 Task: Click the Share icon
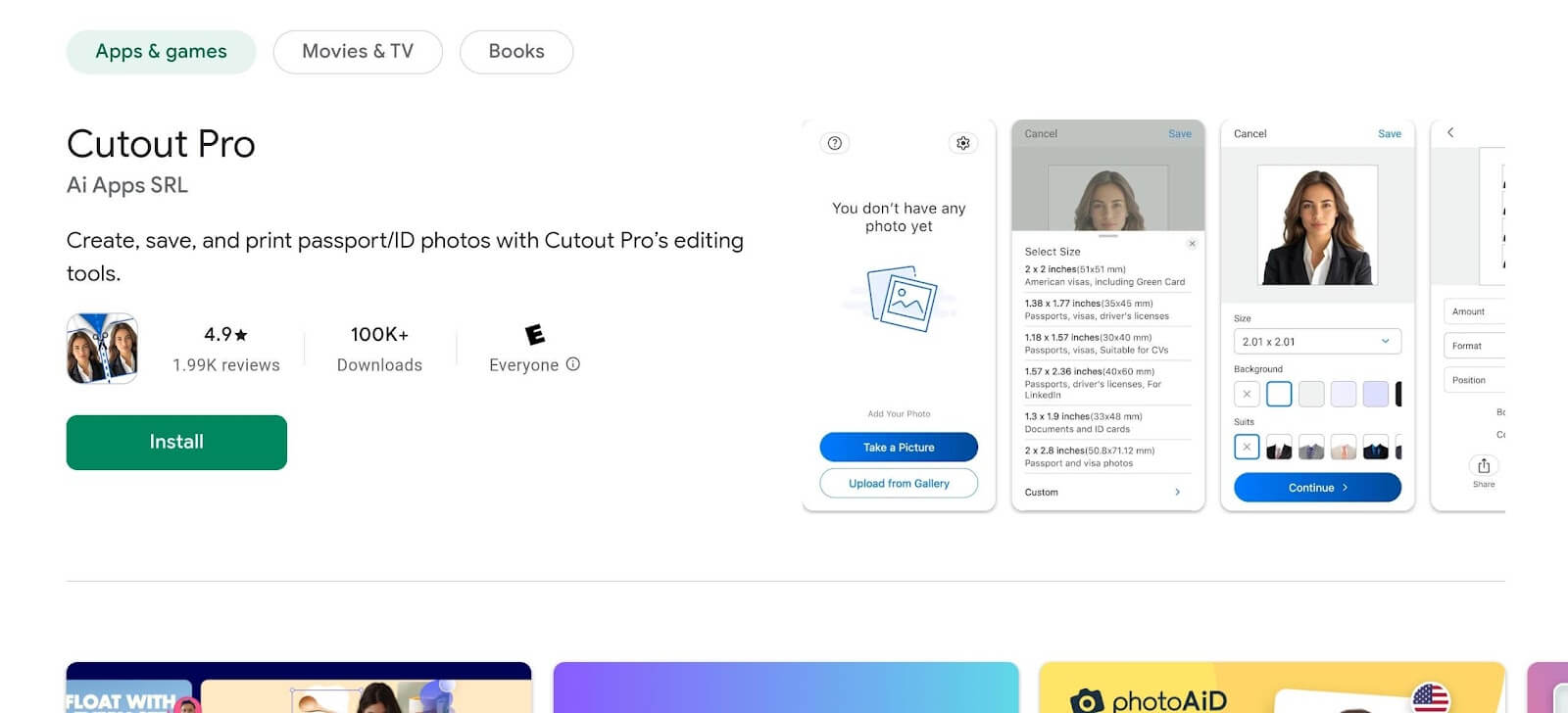pos(1484,466)
